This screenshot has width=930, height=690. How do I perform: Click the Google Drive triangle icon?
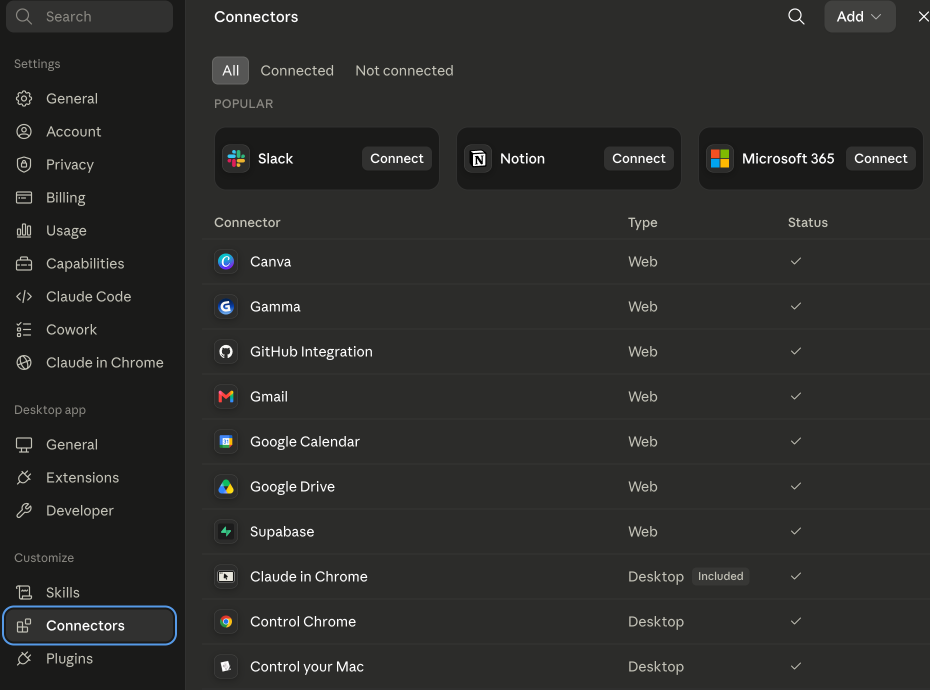[226, 487]
